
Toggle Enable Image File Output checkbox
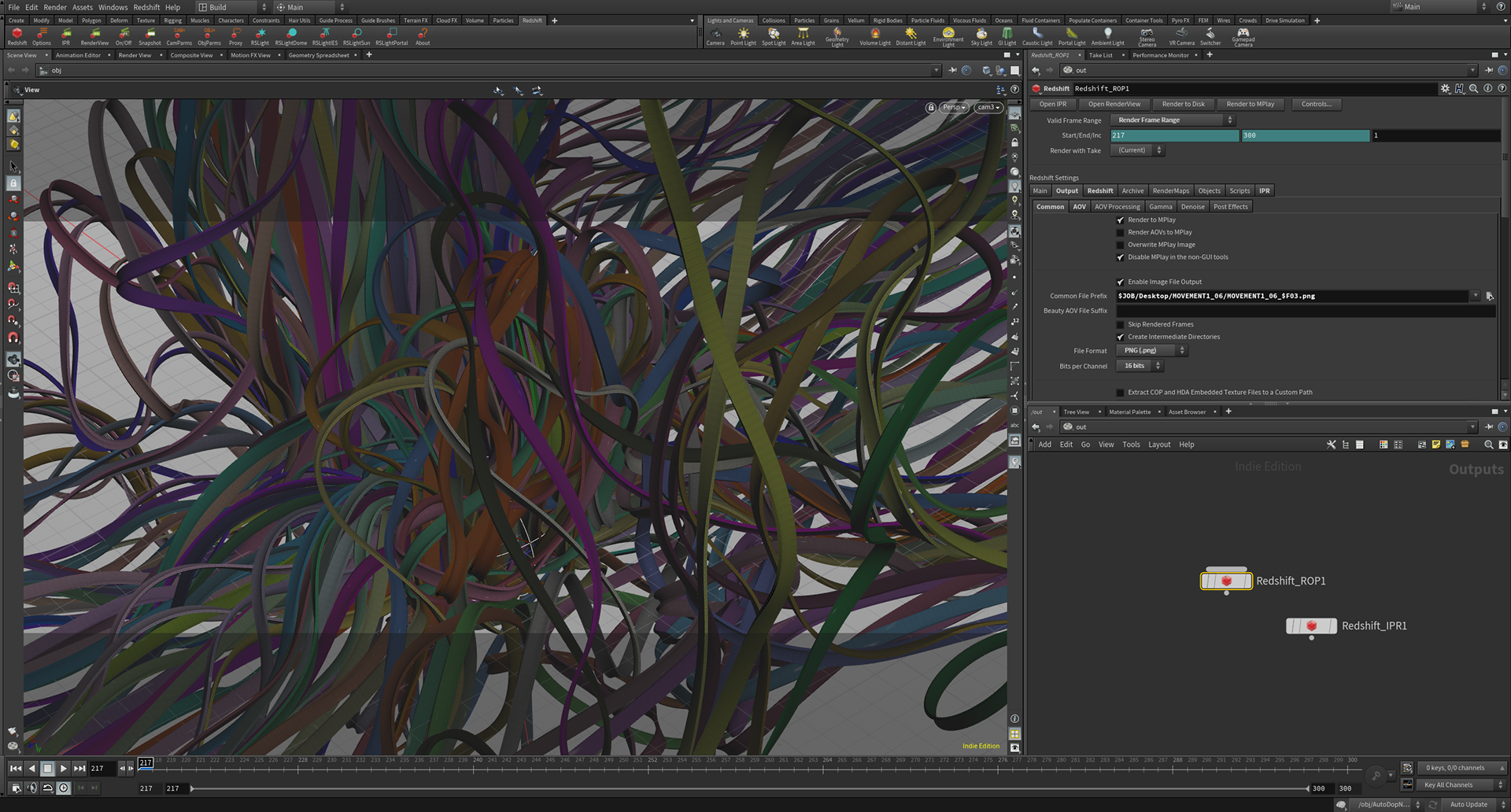[1121, 282]
